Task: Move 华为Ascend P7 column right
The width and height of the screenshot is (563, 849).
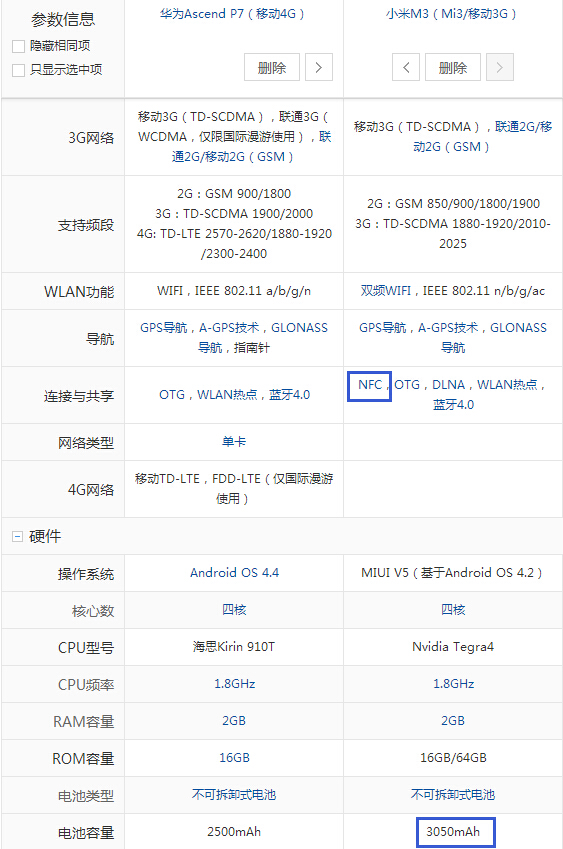Action: [319, 68]
